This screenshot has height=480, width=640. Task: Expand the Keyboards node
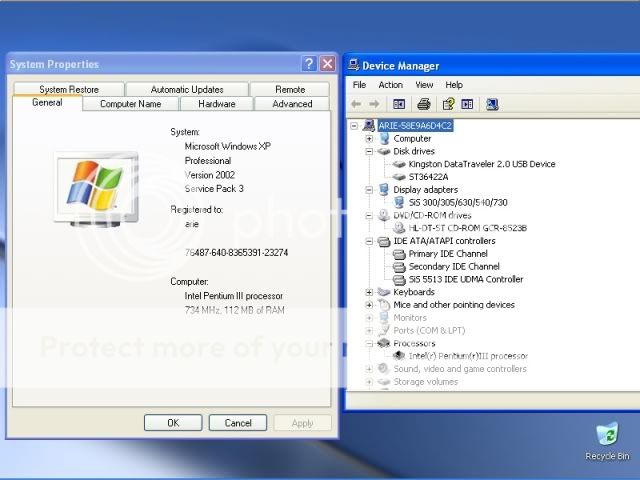pos(369,292)
